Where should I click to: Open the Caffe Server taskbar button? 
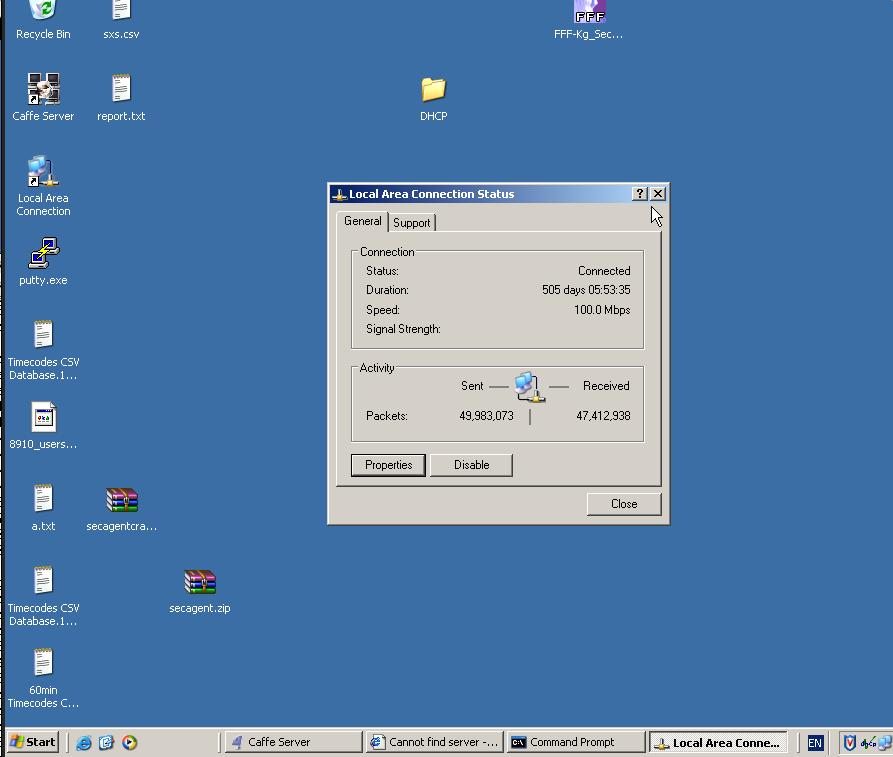click(x=291, y=742)
